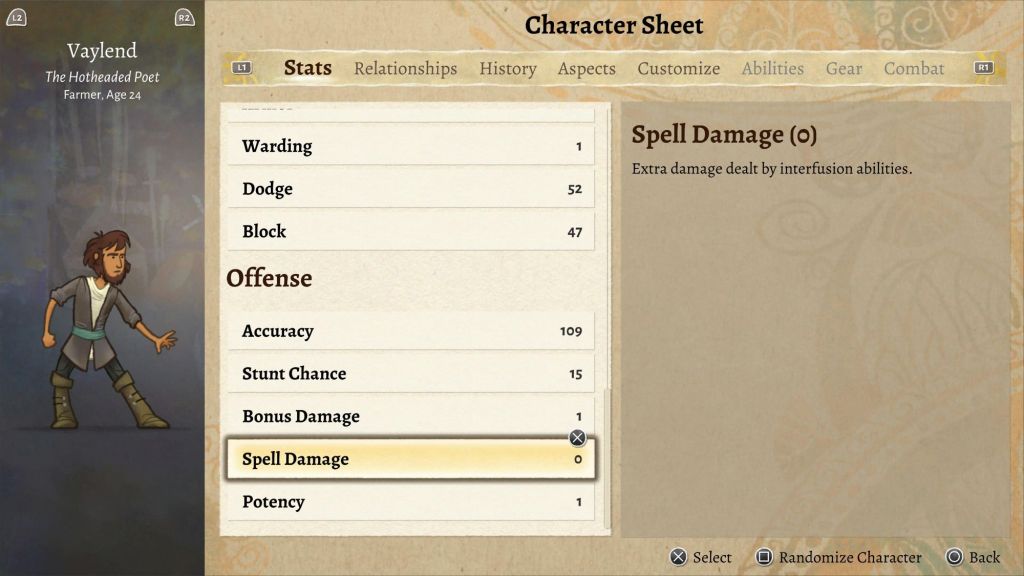This screenshot has height=576, width=1024.
Task: Select the Accuracy stat row
Action: coord(411,331)
